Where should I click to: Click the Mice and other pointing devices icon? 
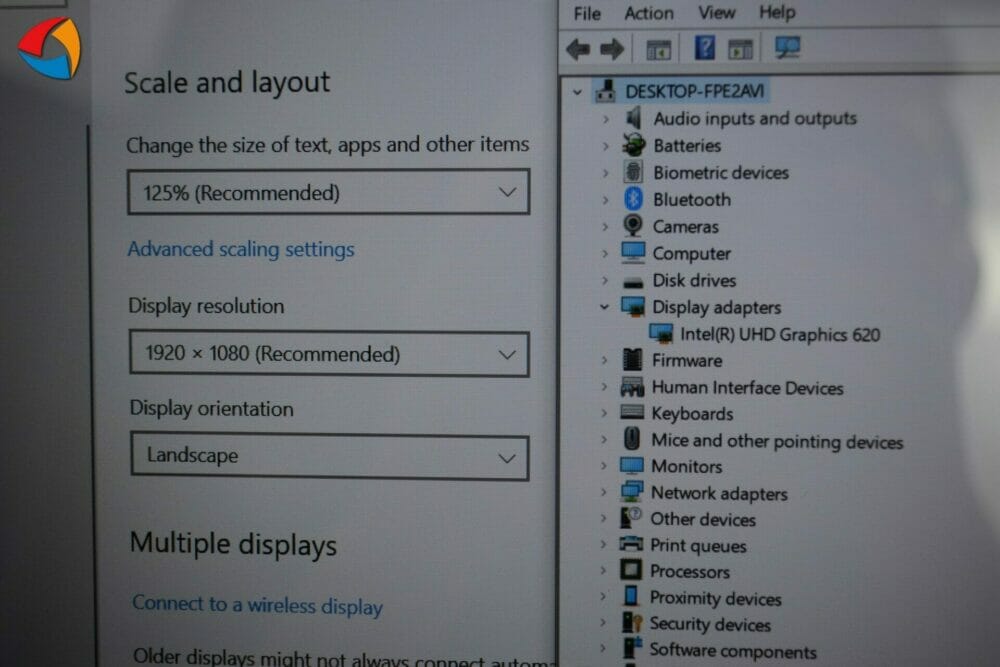632,439
